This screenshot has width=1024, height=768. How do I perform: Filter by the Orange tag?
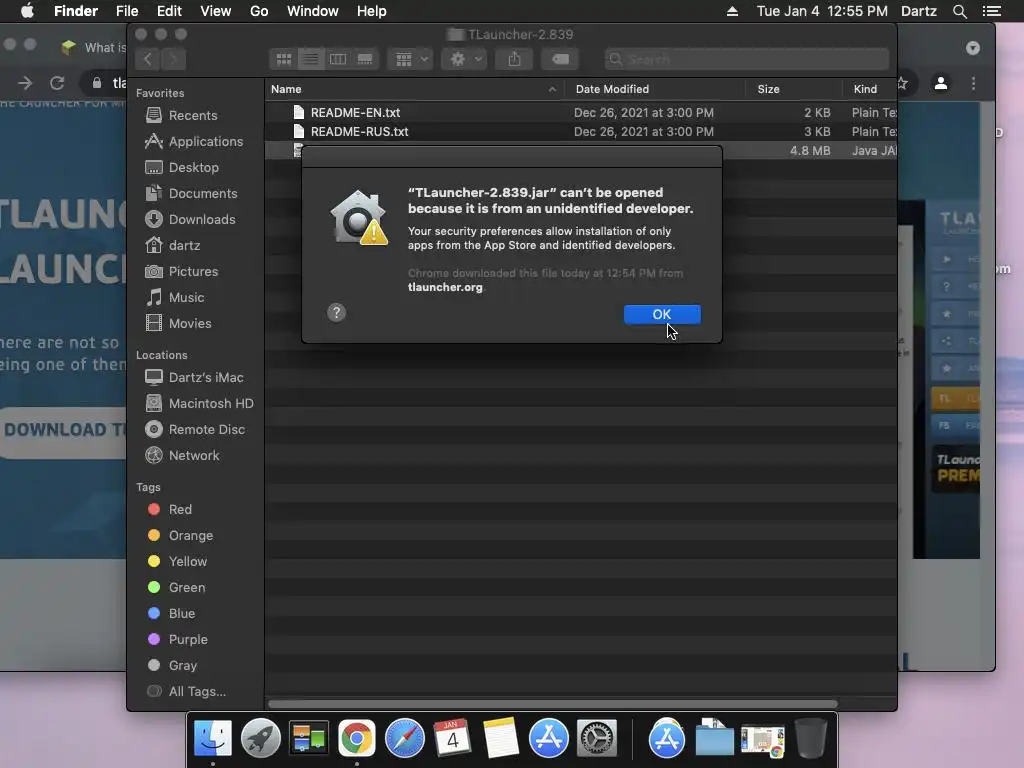(x=190, y=536)
